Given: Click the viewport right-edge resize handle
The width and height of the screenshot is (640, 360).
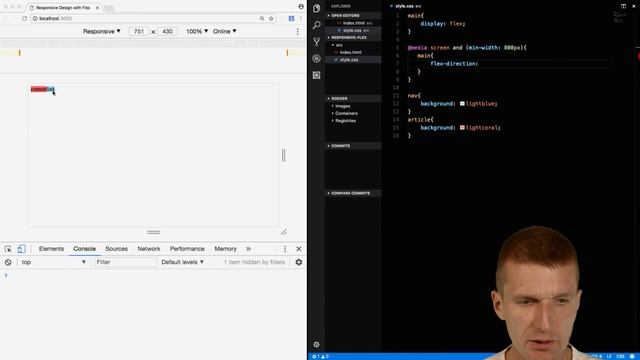Looking at the screenshot, I should 284,155.
